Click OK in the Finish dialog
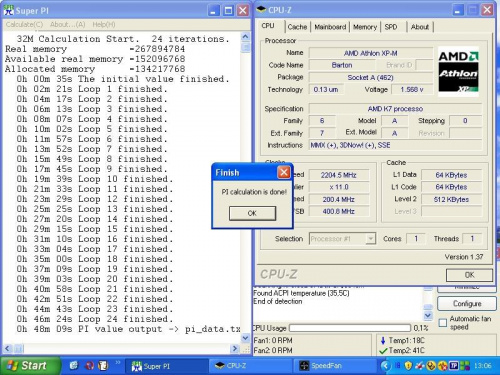The height and width of the screenshot is (375, 500). pos(252,213)
